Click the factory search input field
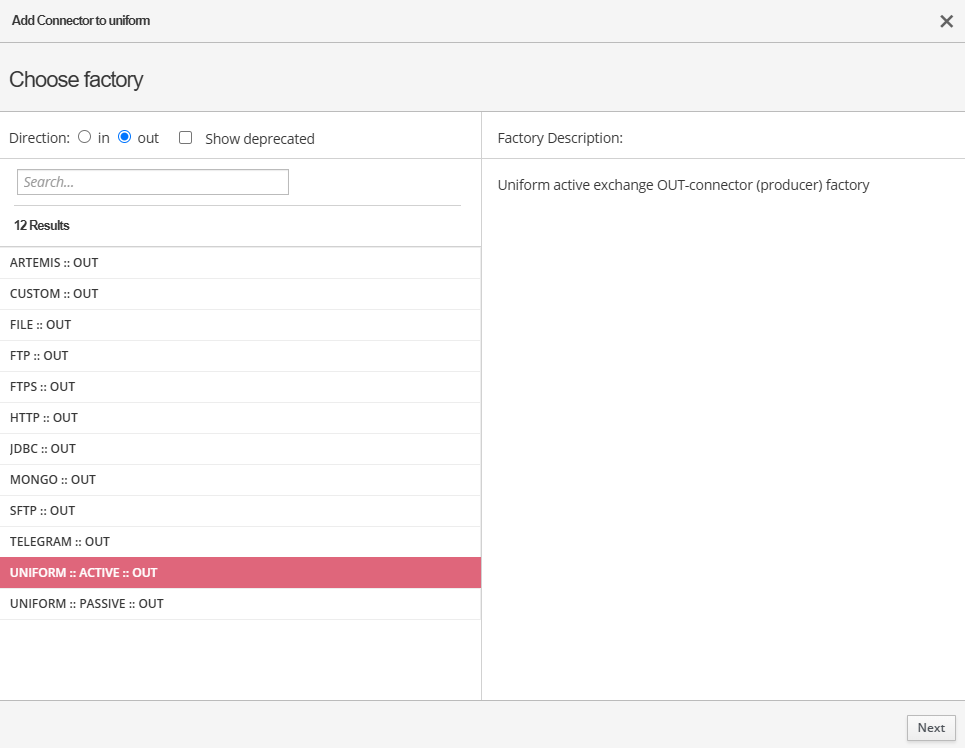965x748 pixels. (153, 182)
